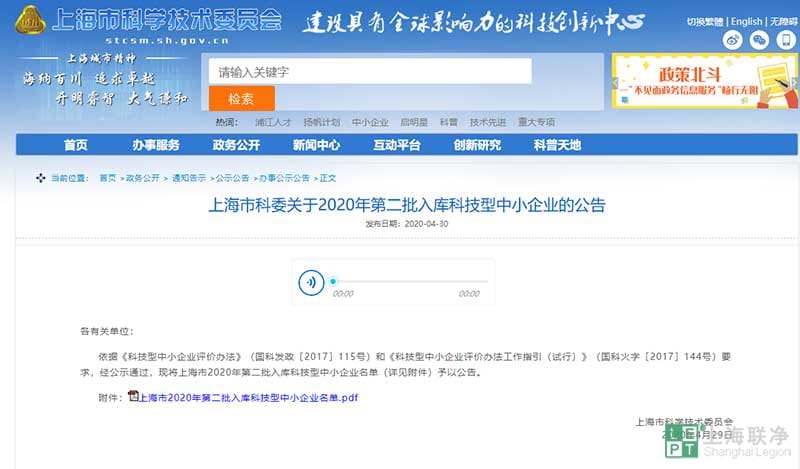
Task: Click hot keyword 浦江人才
Action: click(273, 122)
